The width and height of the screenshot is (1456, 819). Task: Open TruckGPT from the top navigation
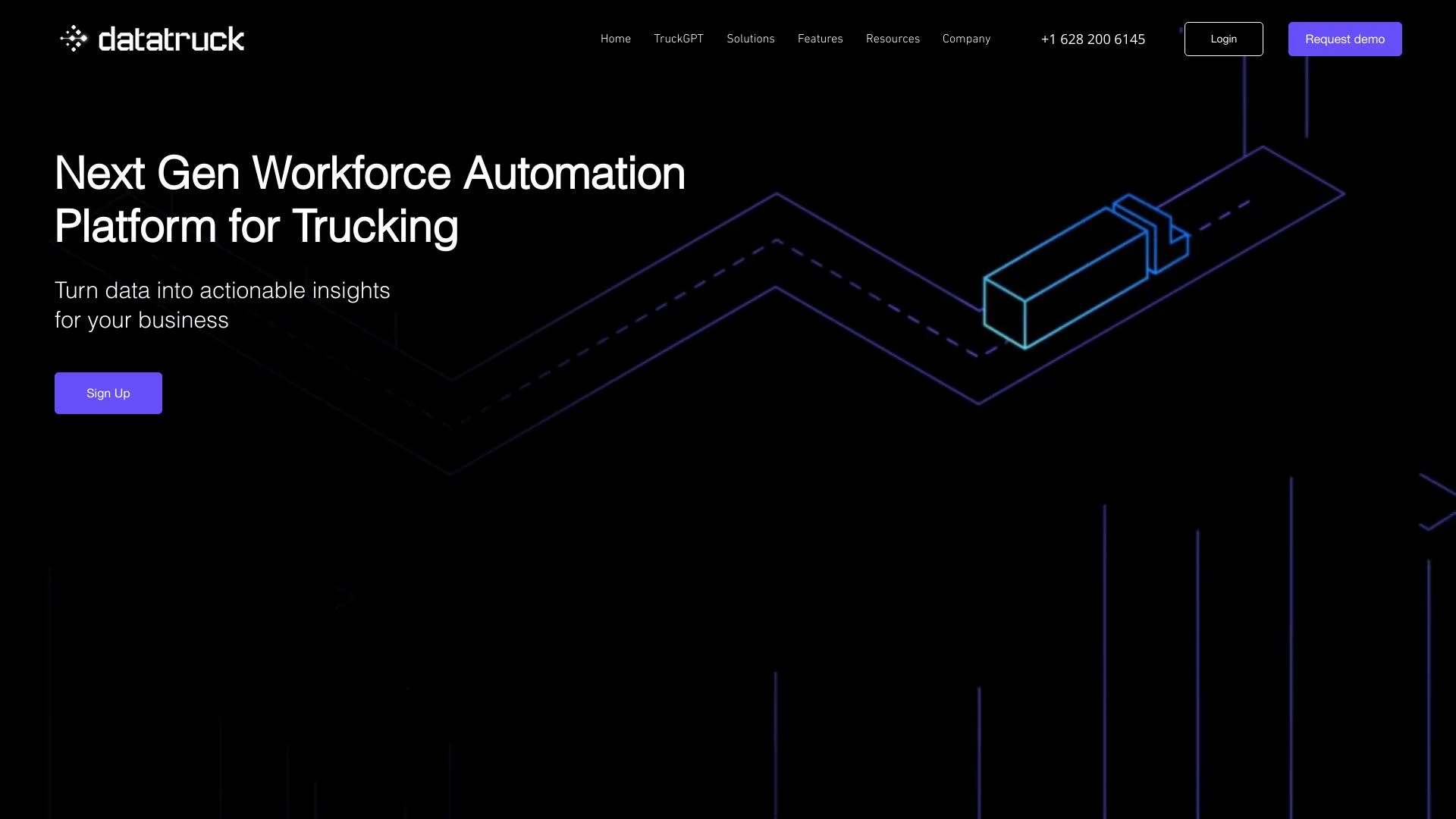pos(679,39)
